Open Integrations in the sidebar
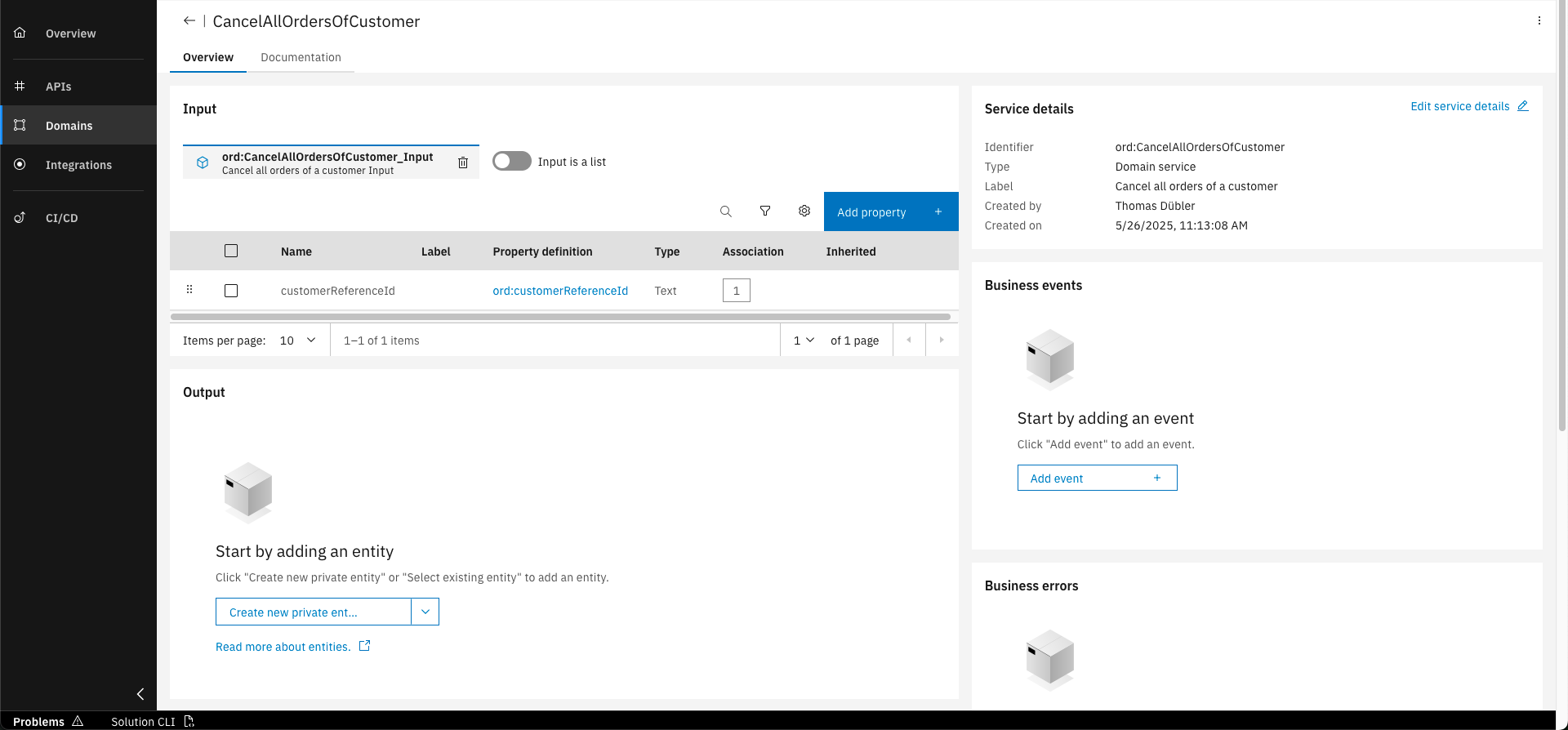Screen dimensions: 1568x730 [78, 165]
